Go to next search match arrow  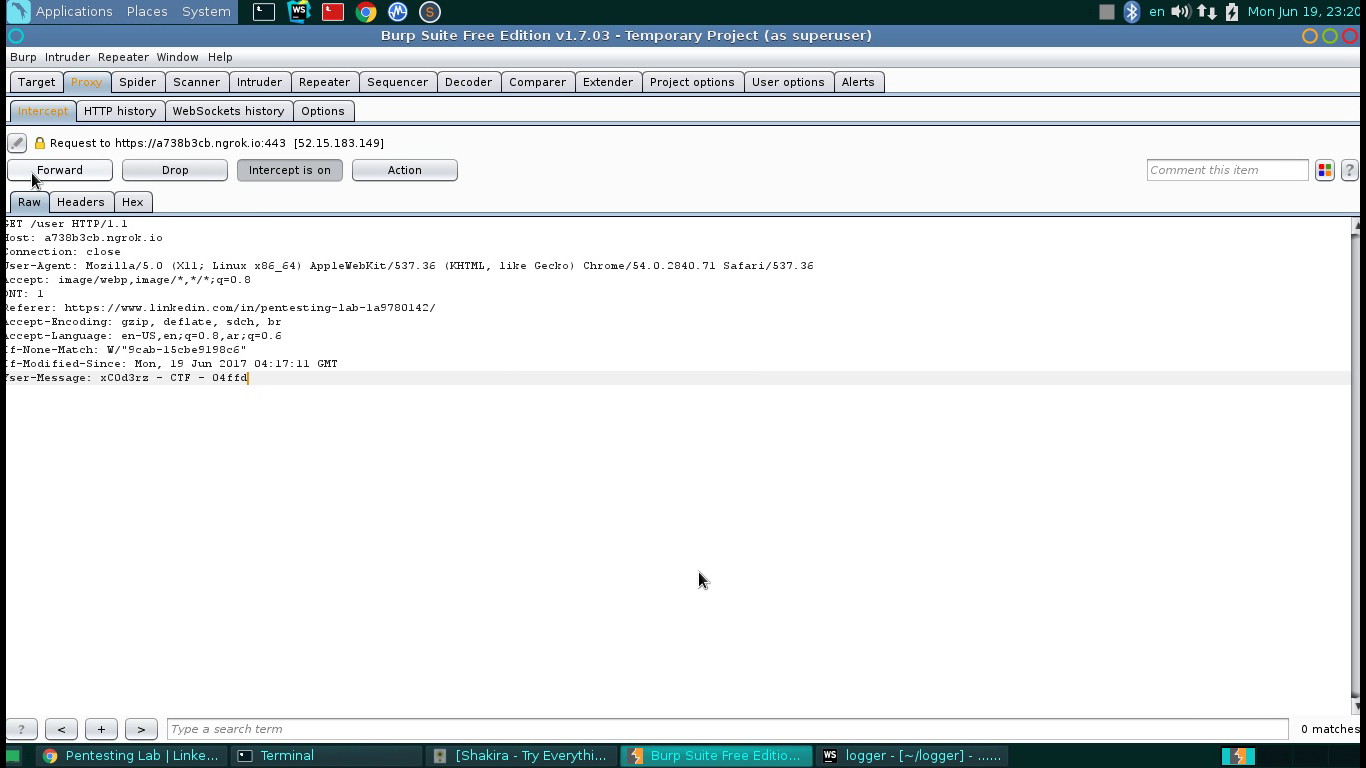[x=141, y=729]
